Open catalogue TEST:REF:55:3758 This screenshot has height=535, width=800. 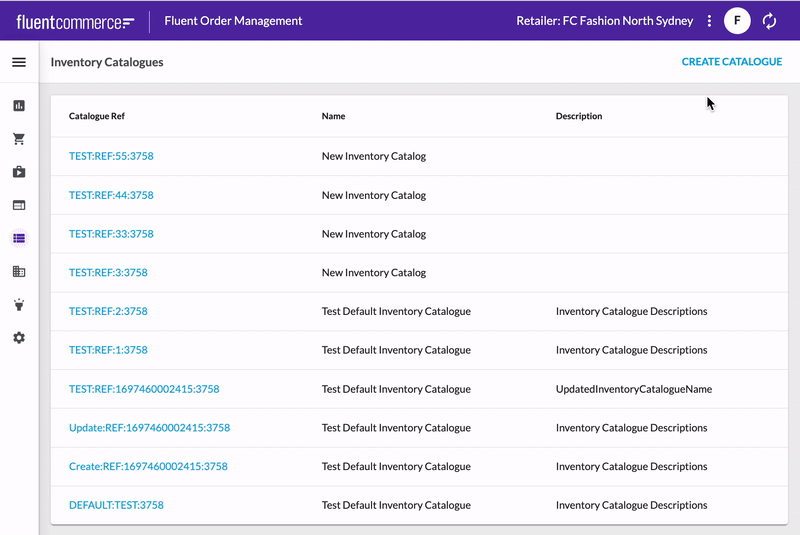point(111,156)
